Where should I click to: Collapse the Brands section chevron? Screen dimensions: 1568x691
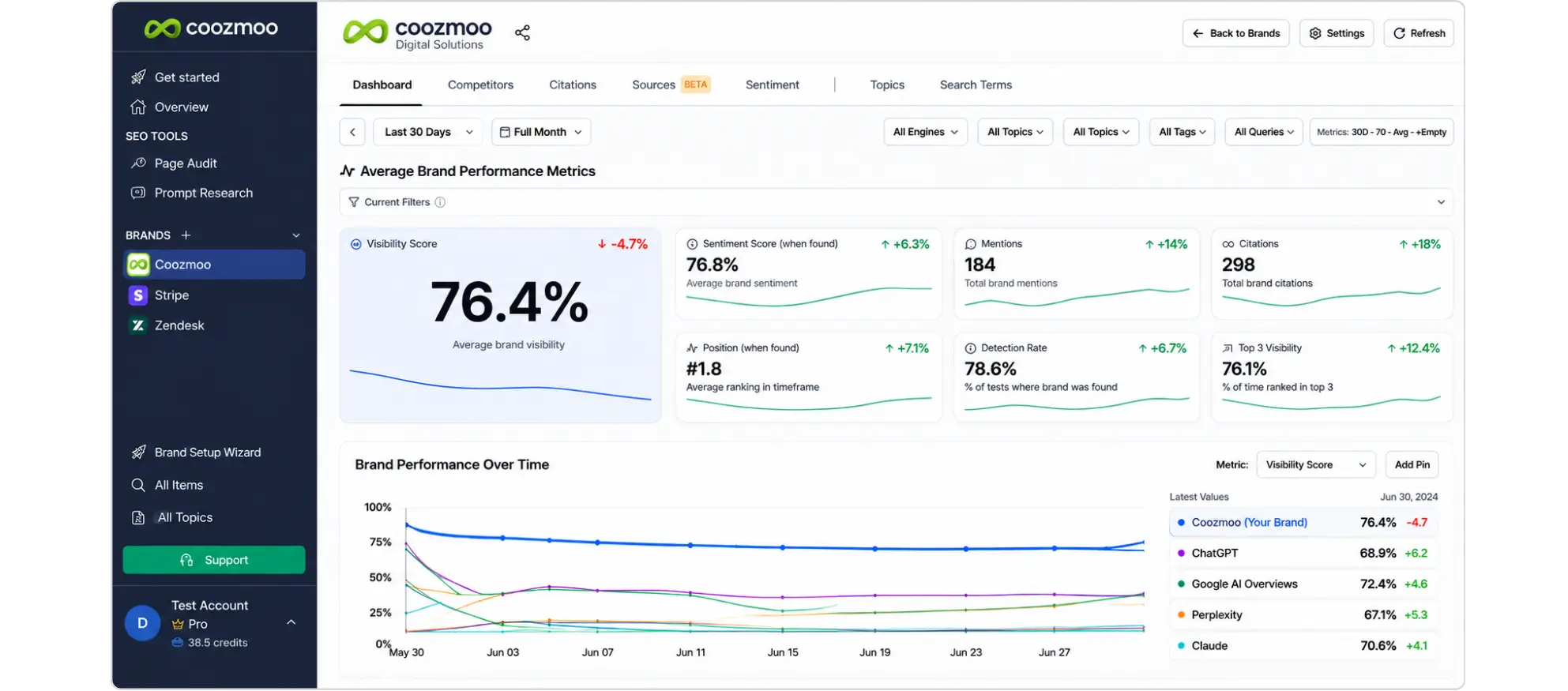[x=296, y=235]
